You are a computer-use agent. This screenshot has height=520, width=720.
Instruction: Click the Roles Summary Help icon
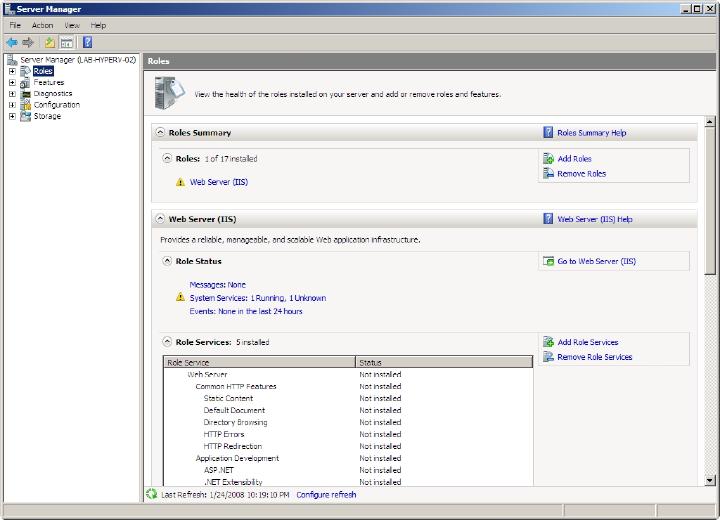coord(548,132)
